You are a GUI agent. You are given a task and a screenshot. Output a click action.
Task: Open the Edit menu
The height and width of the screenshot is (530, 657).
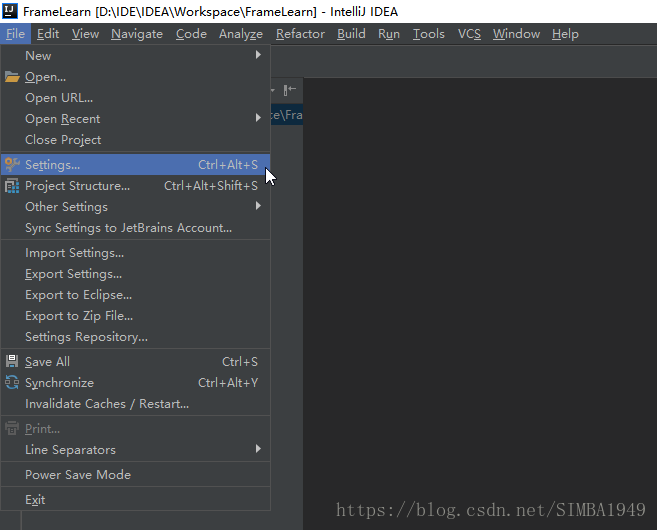[48, 34]
